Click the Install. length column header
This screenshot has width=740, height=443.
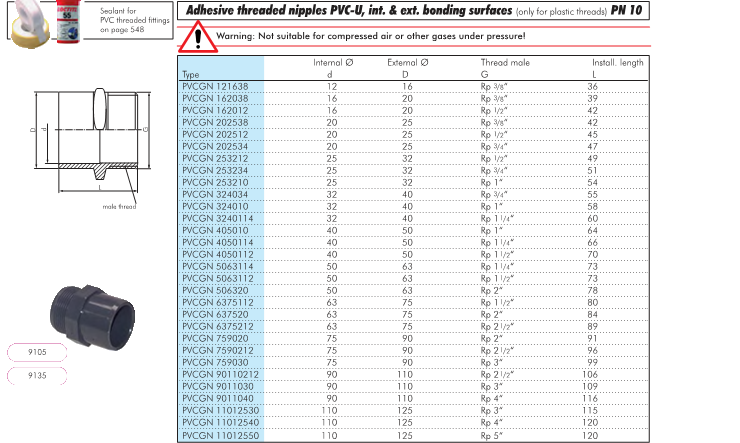tap(592, 63)
